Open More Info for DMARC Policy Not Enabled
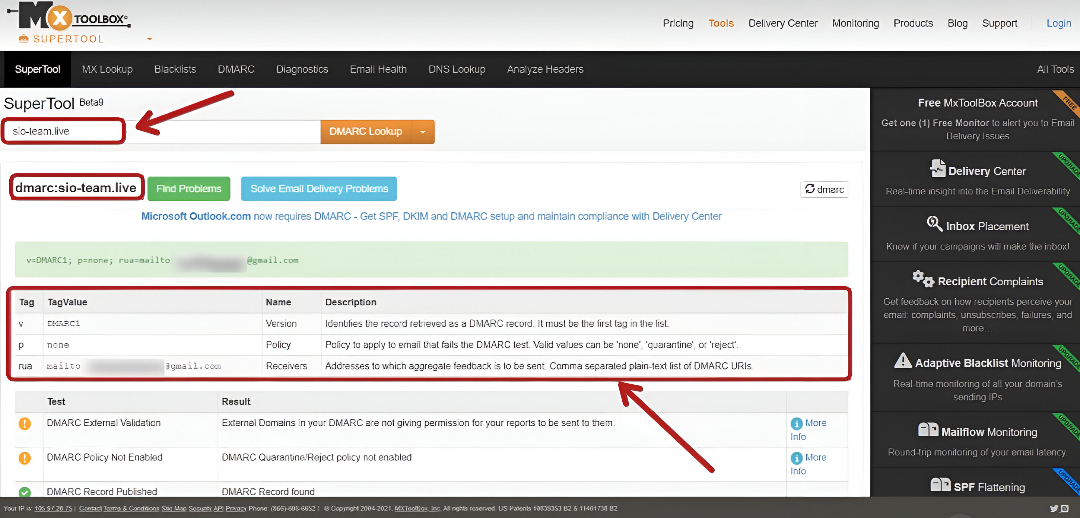Image resolution: width=1080 pixels, height=518 pixels. click(x=809, y=464)
